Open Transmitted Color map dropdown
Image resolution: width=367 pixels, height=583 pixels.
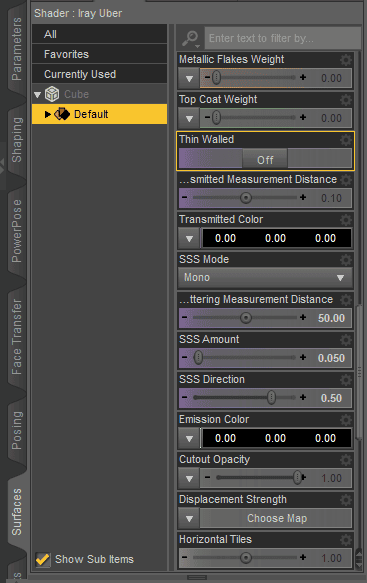point(189,238)
